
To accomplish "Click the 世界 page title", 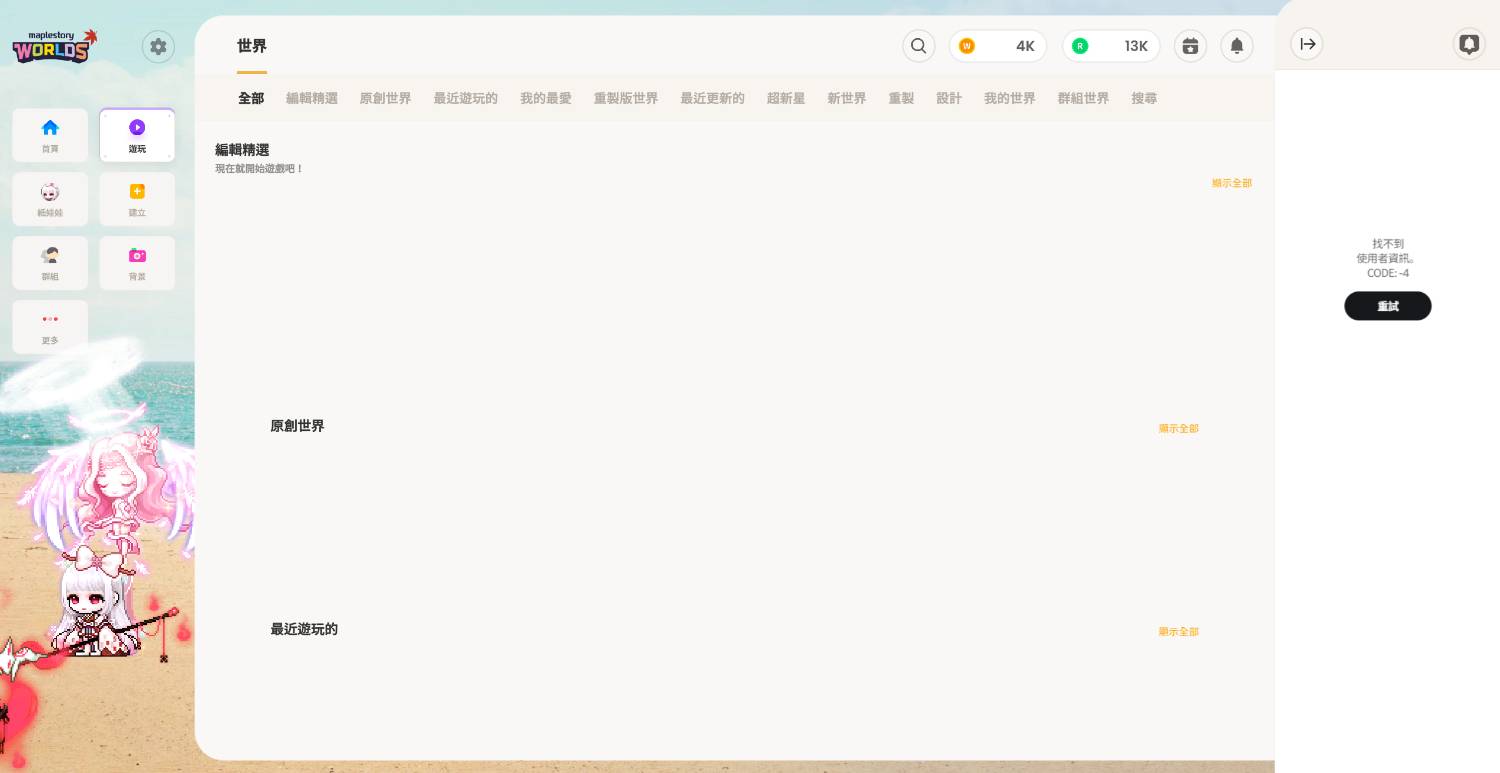I will click(252, 46).
